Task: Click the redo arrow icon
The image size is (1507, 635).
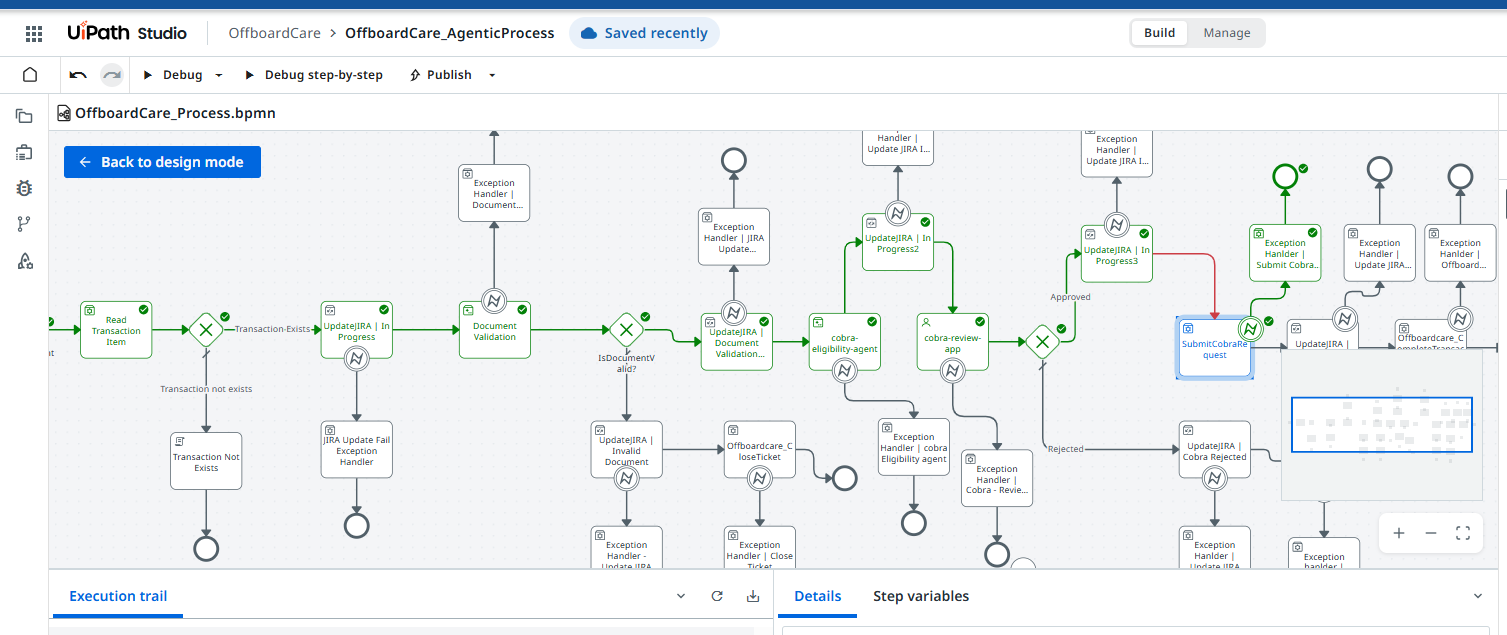Action: (112, 75)
